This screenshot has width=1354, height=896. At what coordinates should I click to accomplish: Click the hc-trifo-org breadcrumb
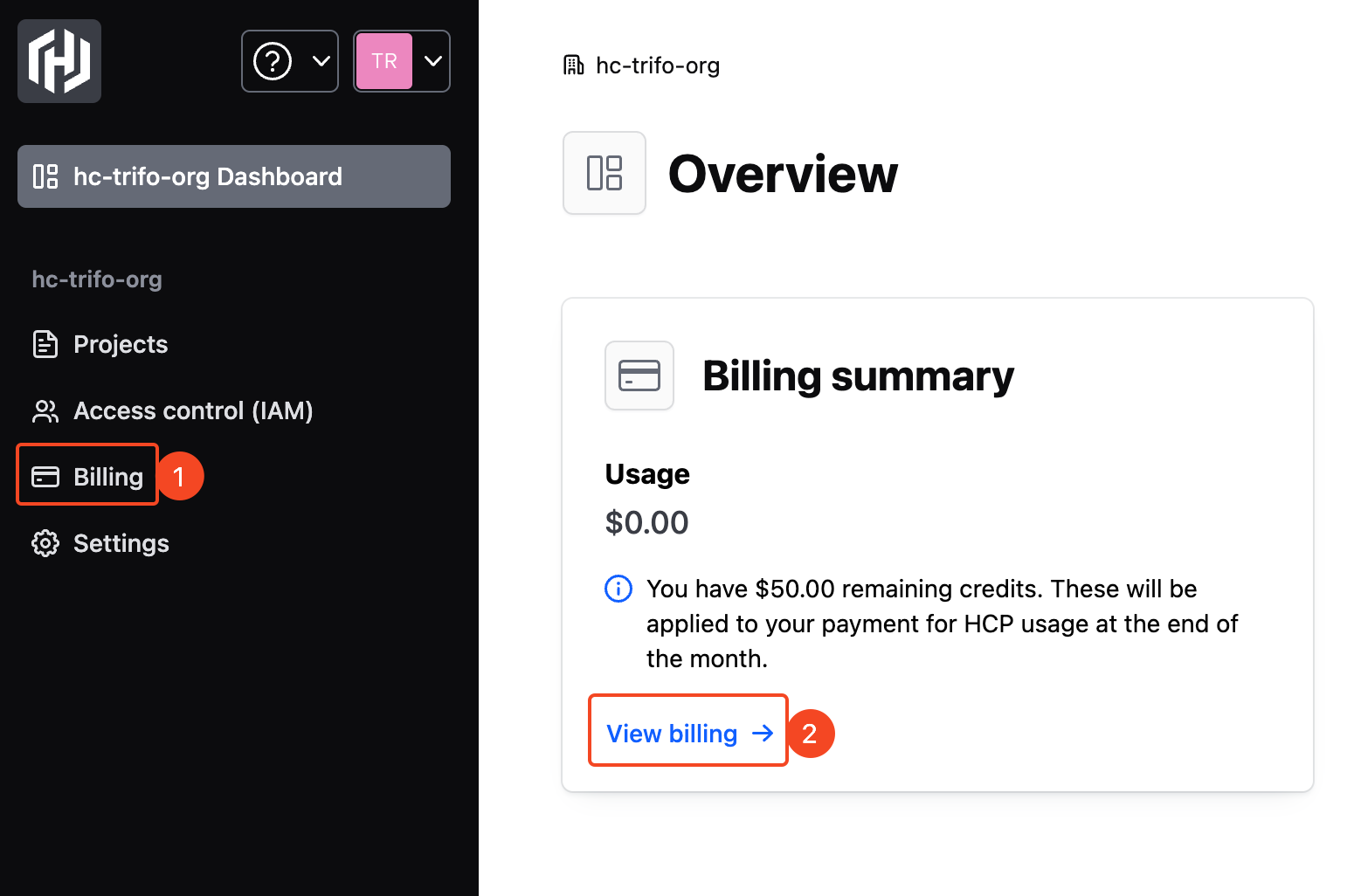[657, 65]
